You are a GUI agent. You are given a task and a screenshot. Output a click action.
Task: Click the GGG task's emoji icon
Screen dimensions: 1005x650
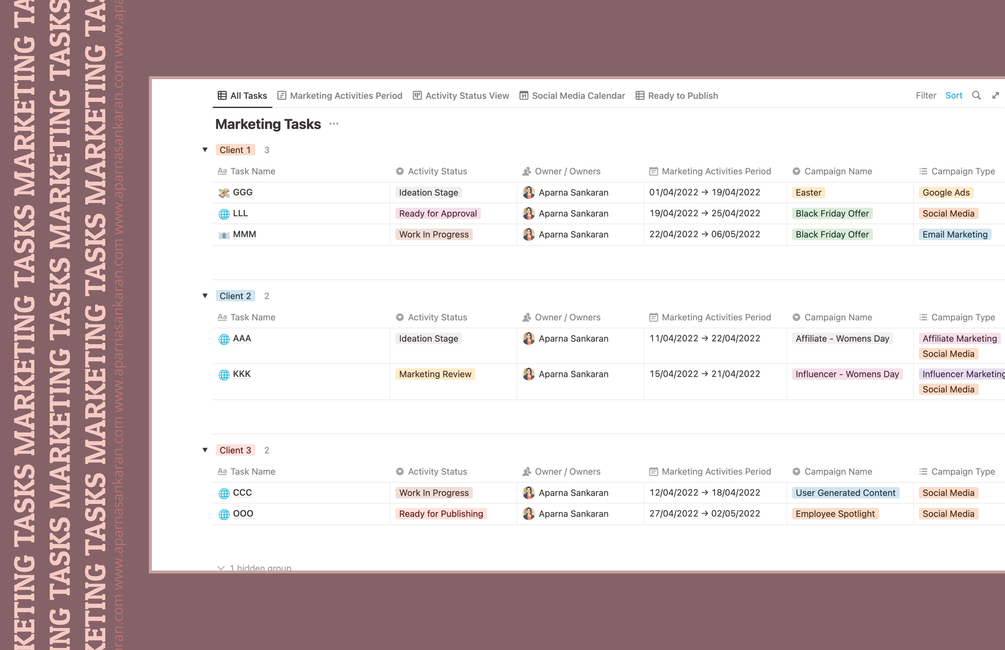click(224, 193)
